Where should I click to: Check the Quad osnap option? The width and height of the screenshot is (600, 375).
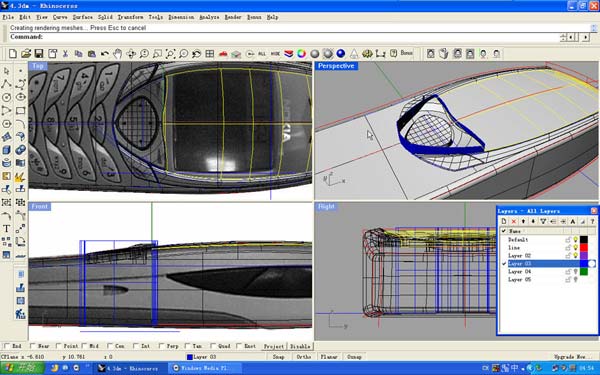[213, 346]
